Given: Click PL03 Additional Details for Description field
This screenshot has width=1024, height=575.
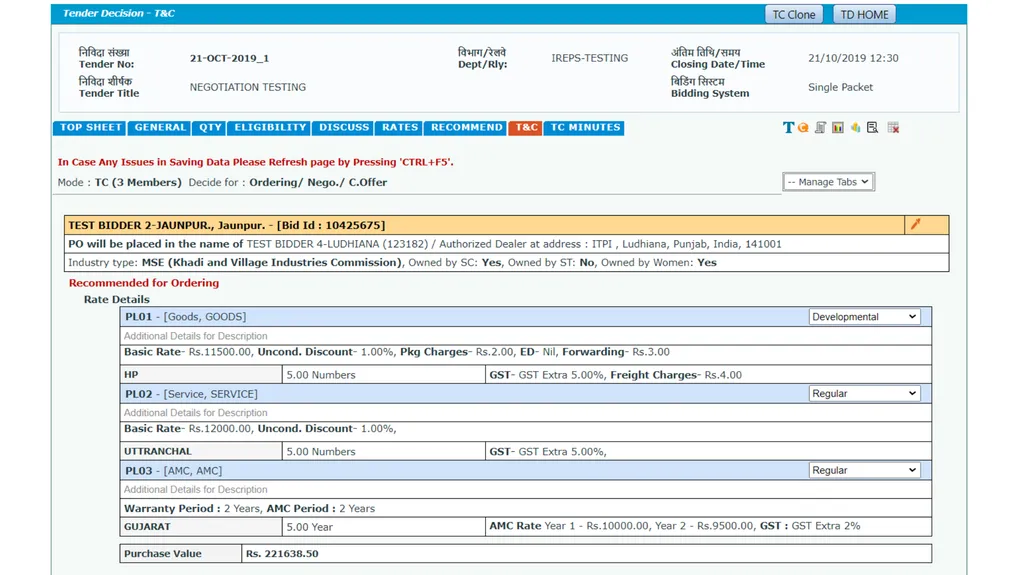Looking at the screenshot, I should click(x=526, y=489).
